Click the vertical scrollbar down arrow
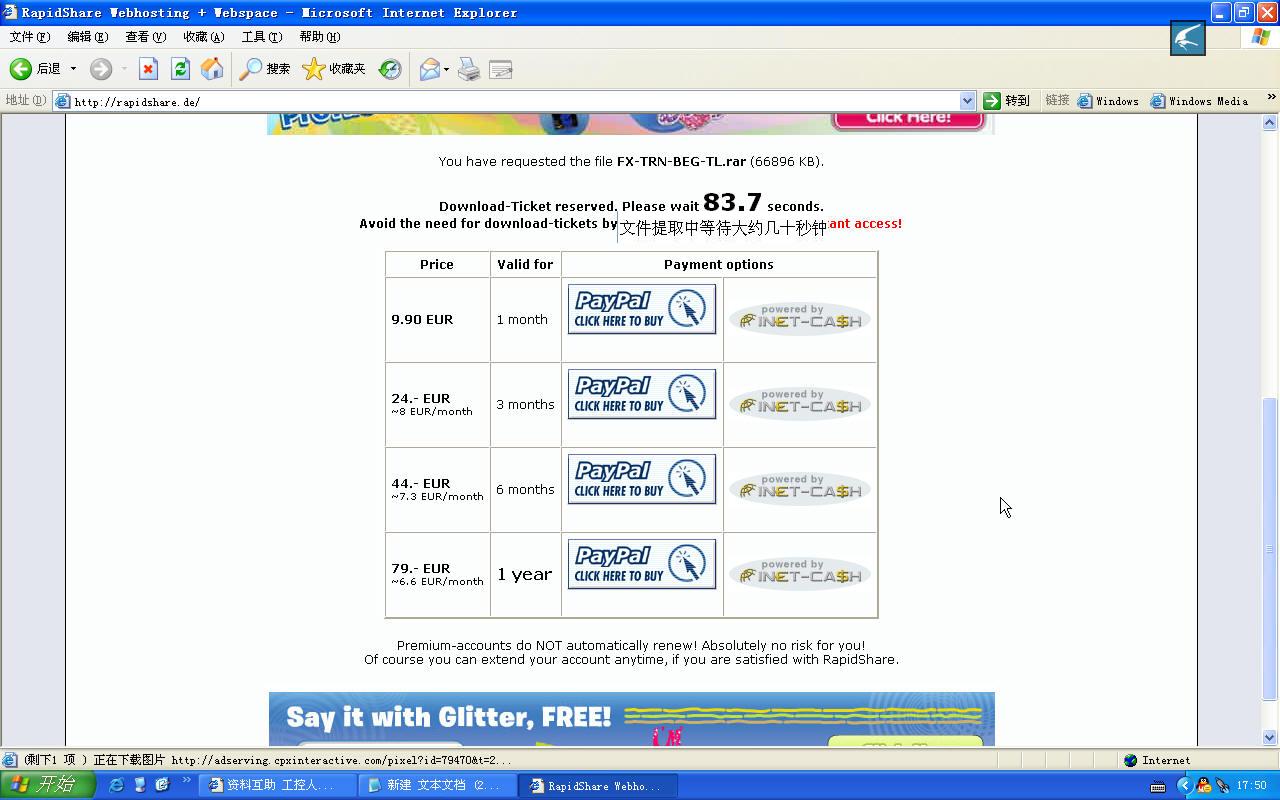The height and width of the screenshot is (800, 1280). point(1270,737)
